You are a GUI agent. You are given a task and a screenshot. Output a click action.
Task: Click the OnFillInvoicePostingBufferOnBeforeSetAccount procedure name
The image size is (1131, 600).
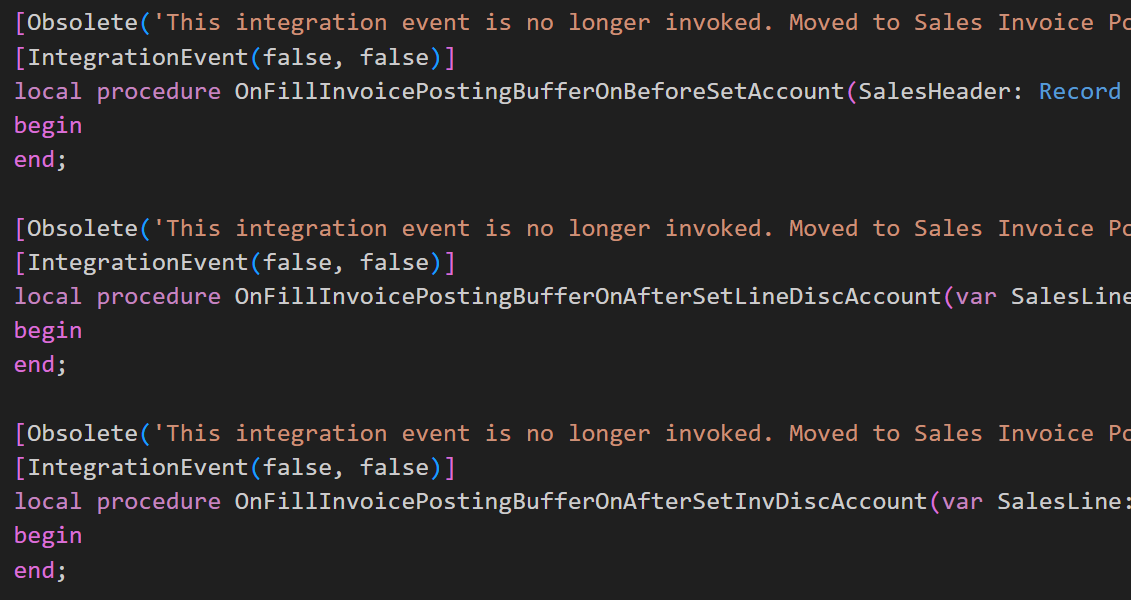(540, 91)
